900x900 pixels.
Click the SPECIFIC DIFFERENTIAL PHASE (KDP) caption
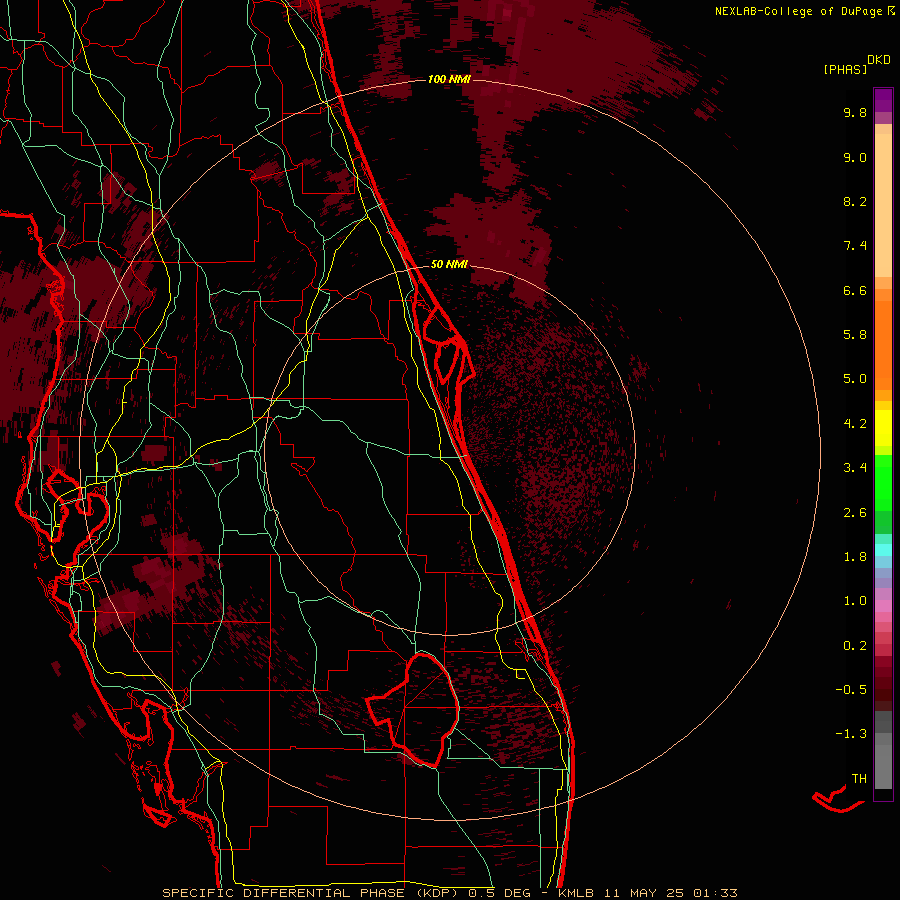pyautogui.click(x=313, y=893)
